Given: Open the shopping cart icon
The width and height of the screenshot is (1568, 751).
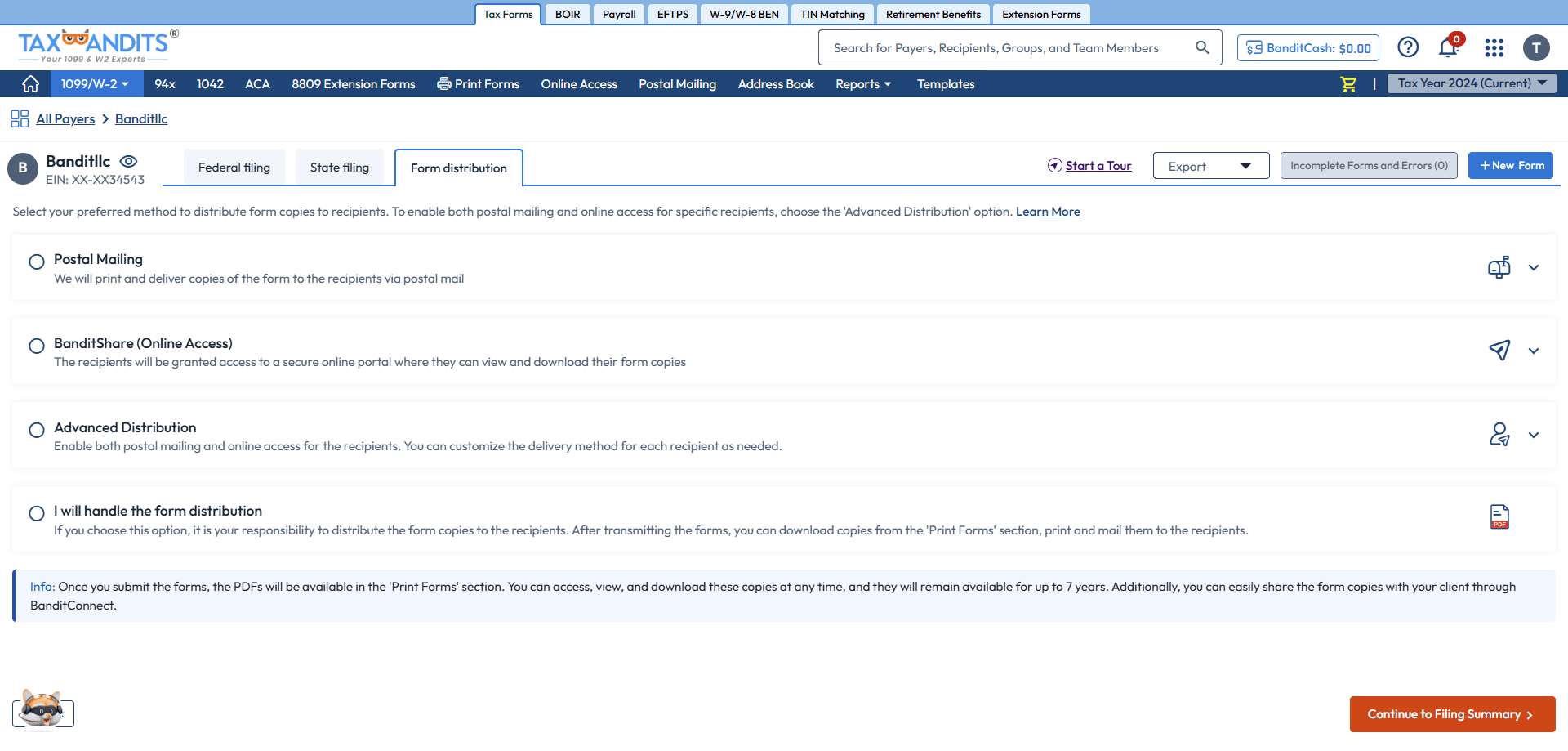Looking at the screenshot, I should pos(1348,84).
